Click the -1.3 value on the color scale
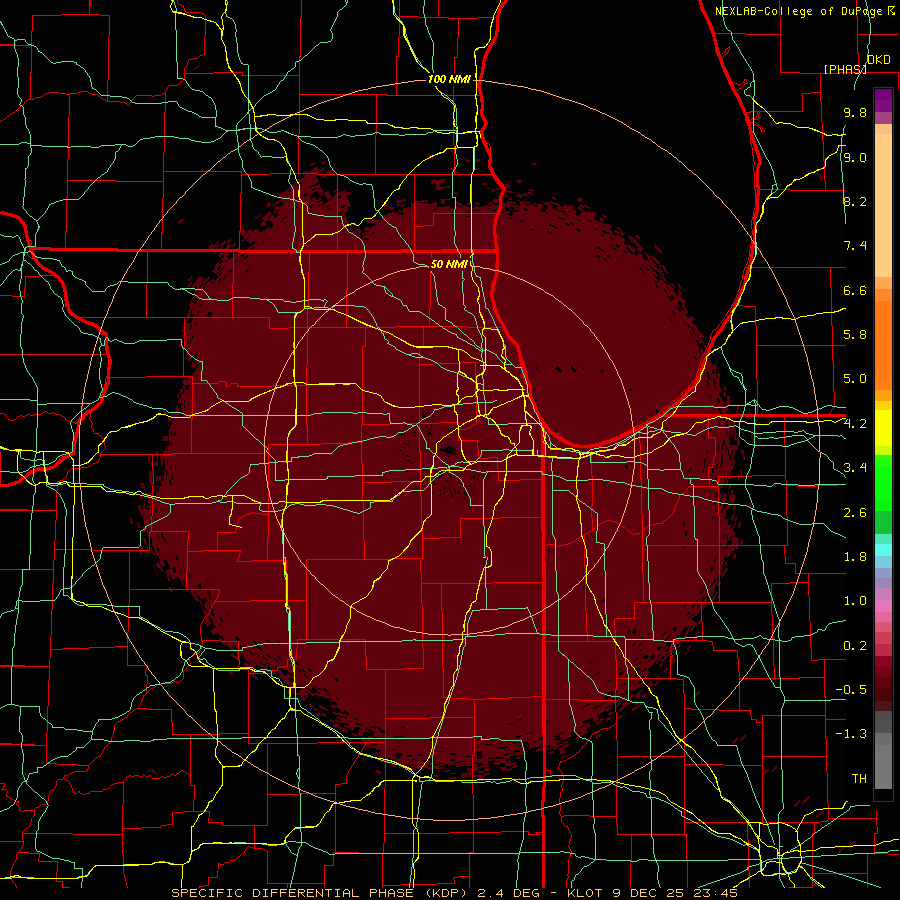Viewport: 900px width, 900px height. pos(851,734)
